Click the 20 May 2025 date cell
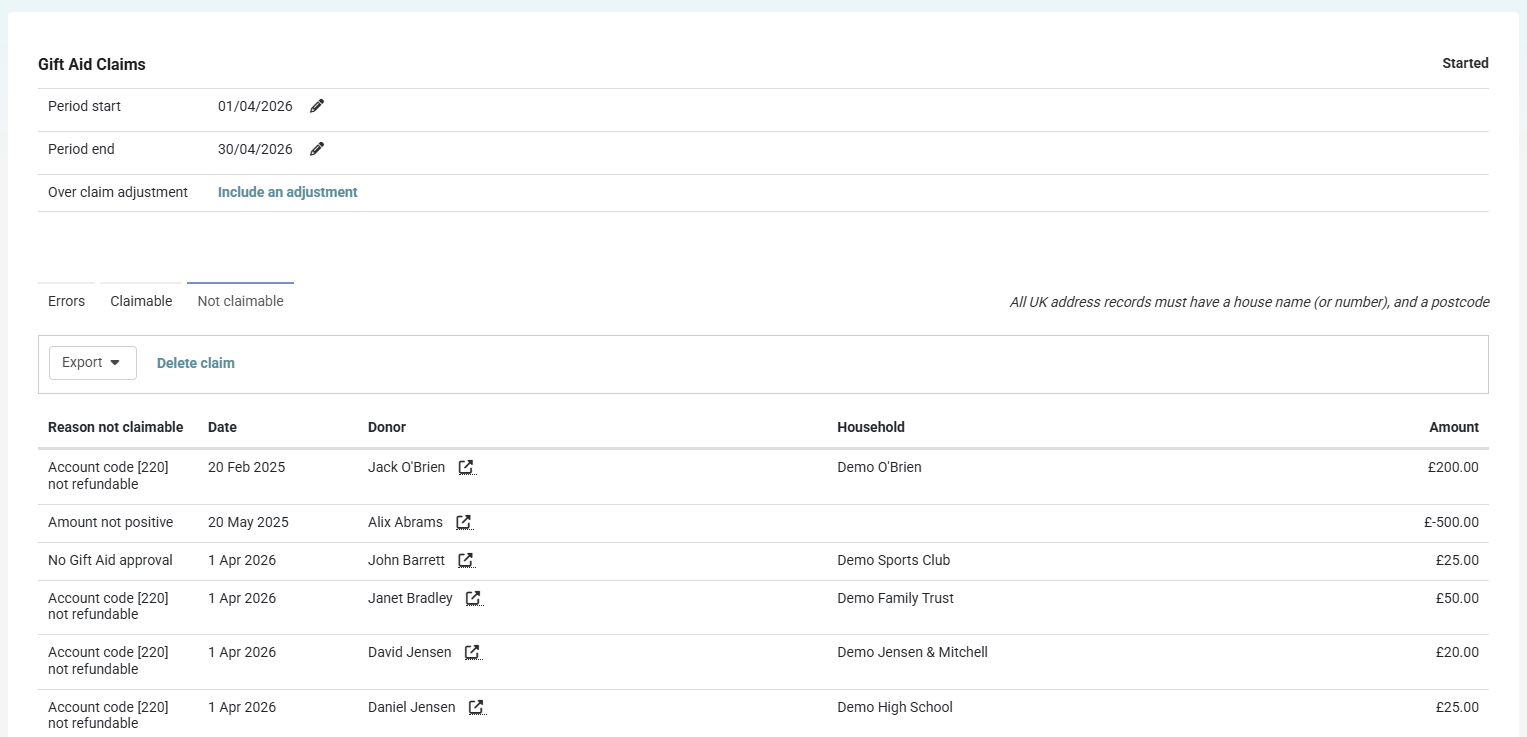This screenshot has width=1527, height=737. coord(248,522)
